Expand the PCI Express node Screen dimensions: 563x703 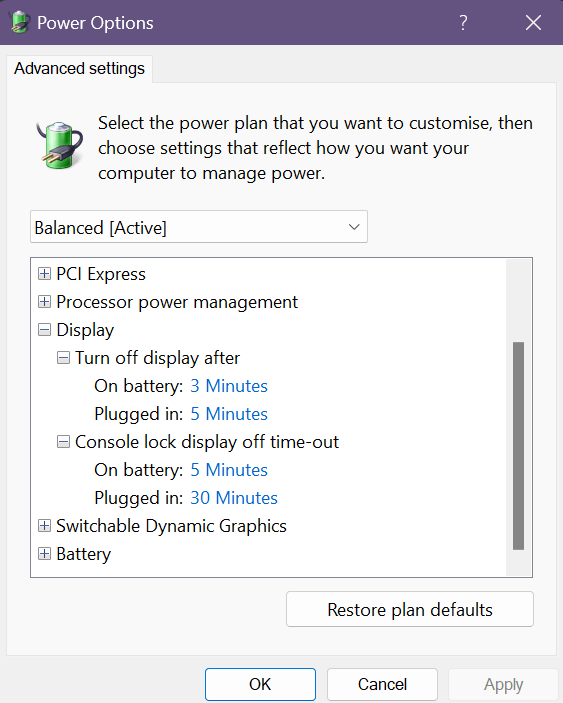tap(44, 273)
